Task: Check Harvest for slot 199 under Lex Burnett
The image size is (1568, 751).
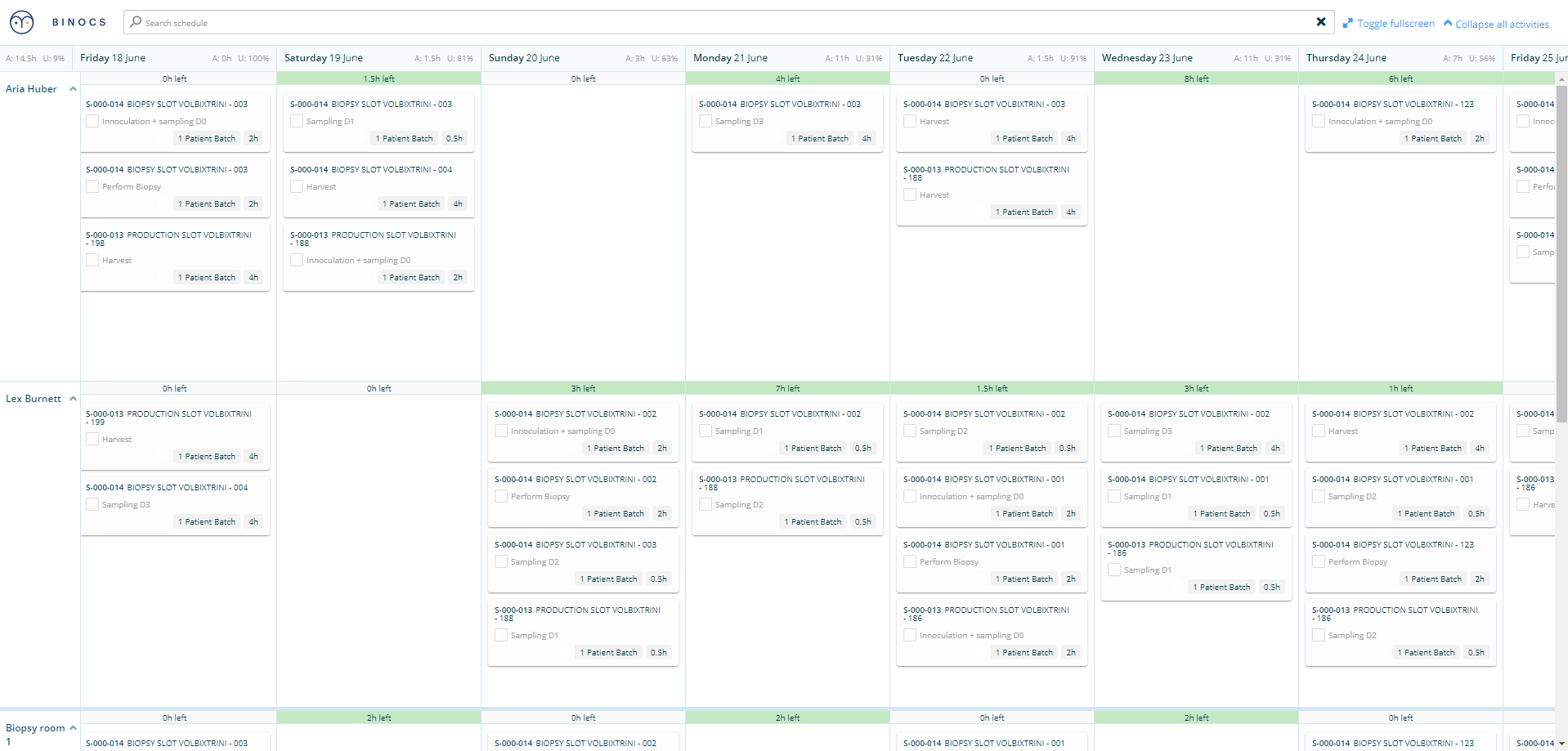Action: (x=92, y=439)
